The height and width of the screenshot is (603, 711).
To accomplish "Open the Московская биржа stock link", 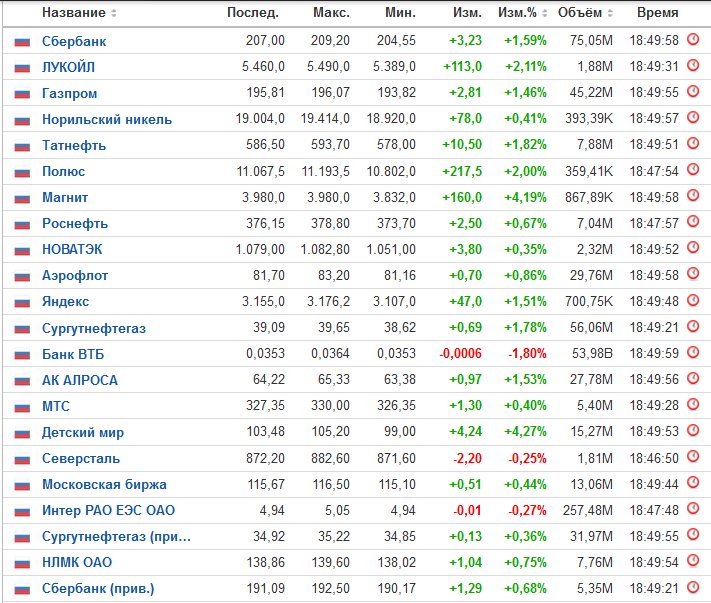I will [104, 484].
